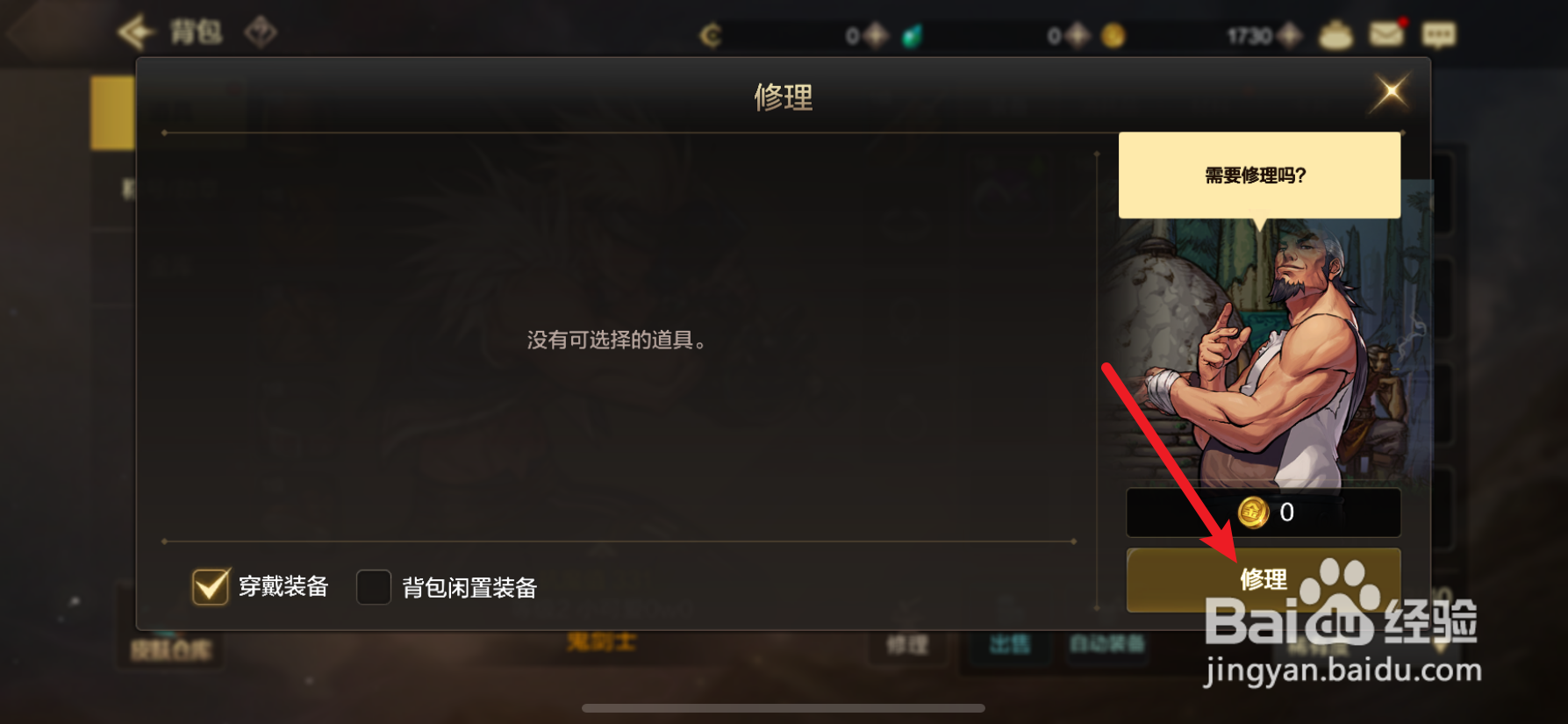Add currency with plus next to 1730

[x=1289, y=36]
